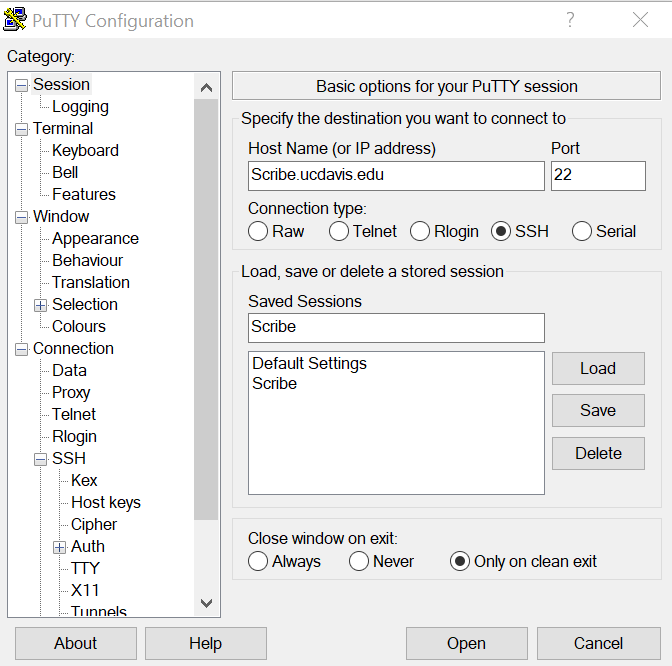Click the Load session button
This screenshot has height=666, width=672.
coord(598,369)
